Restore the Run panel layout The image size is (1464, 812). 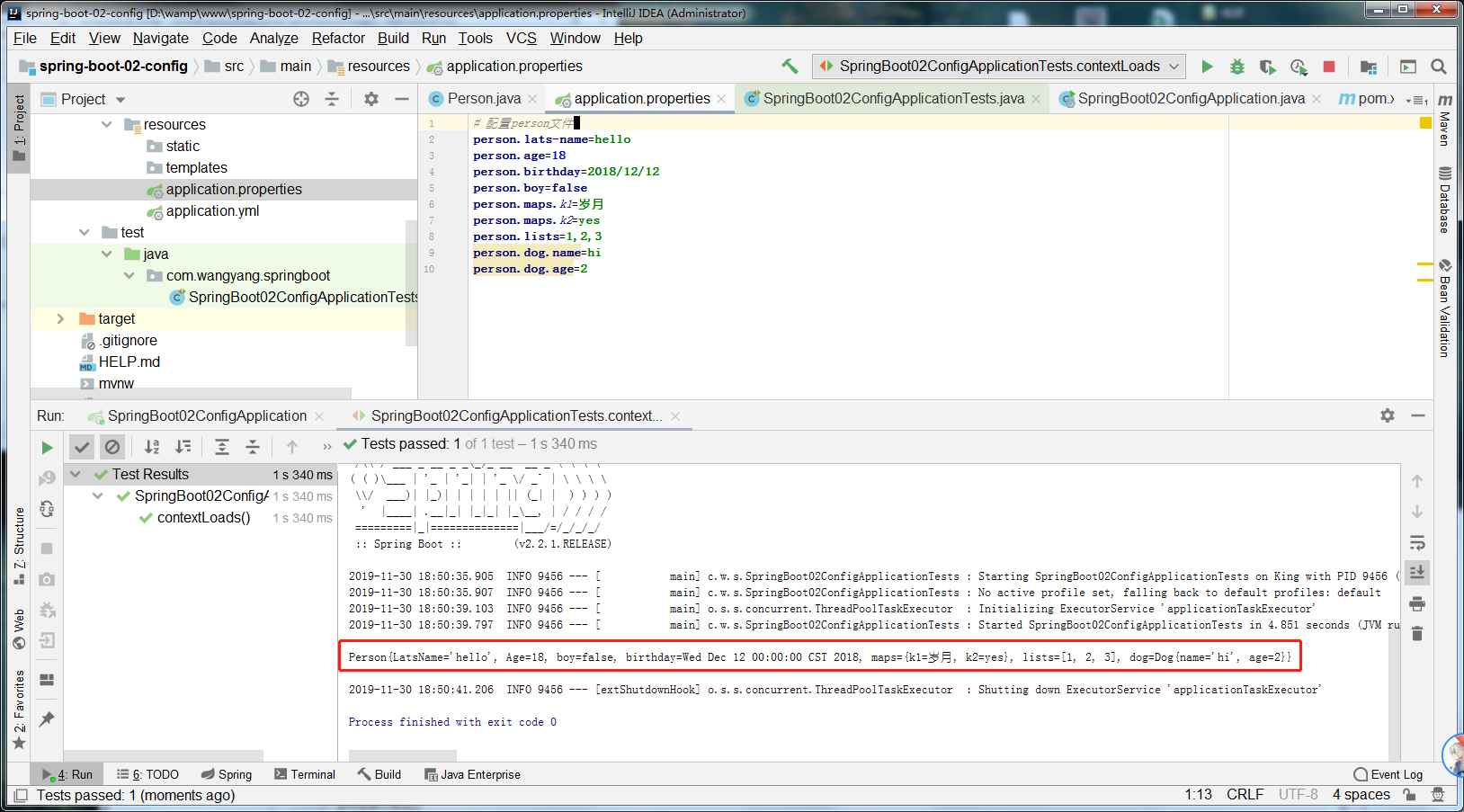(47, 680)
